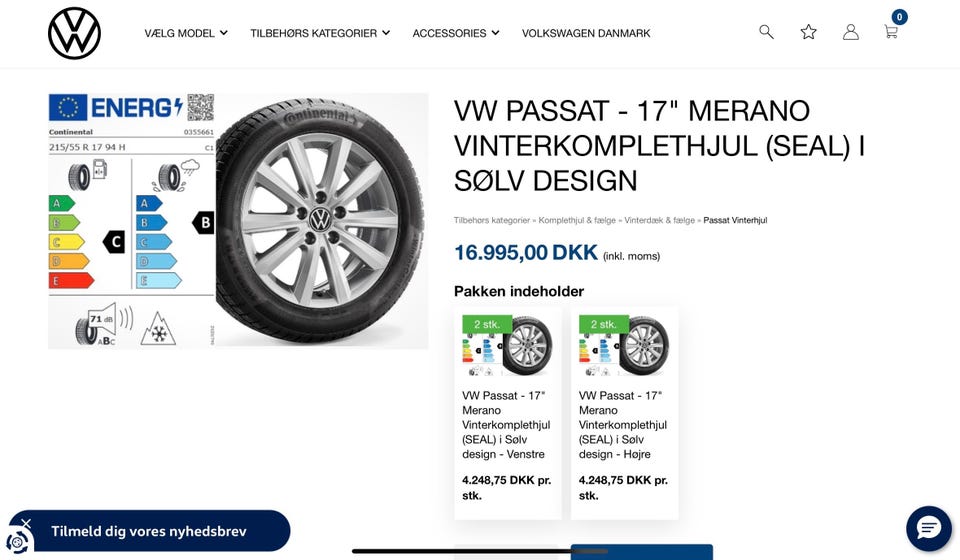Open the main Merano wheel product image

point(321,221)
